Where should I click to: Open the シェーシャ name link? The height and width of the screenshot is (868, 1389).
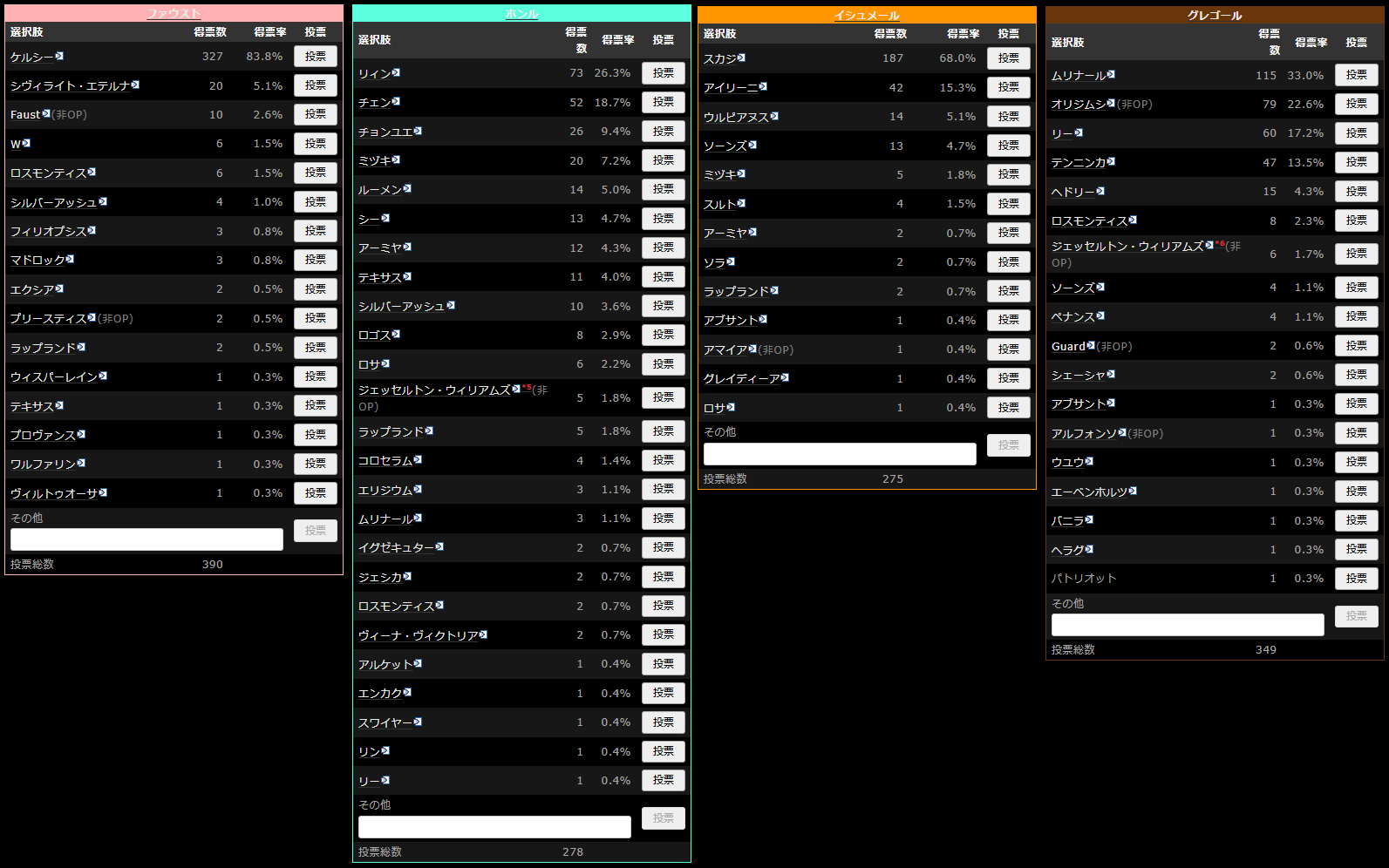[1079, 375]
